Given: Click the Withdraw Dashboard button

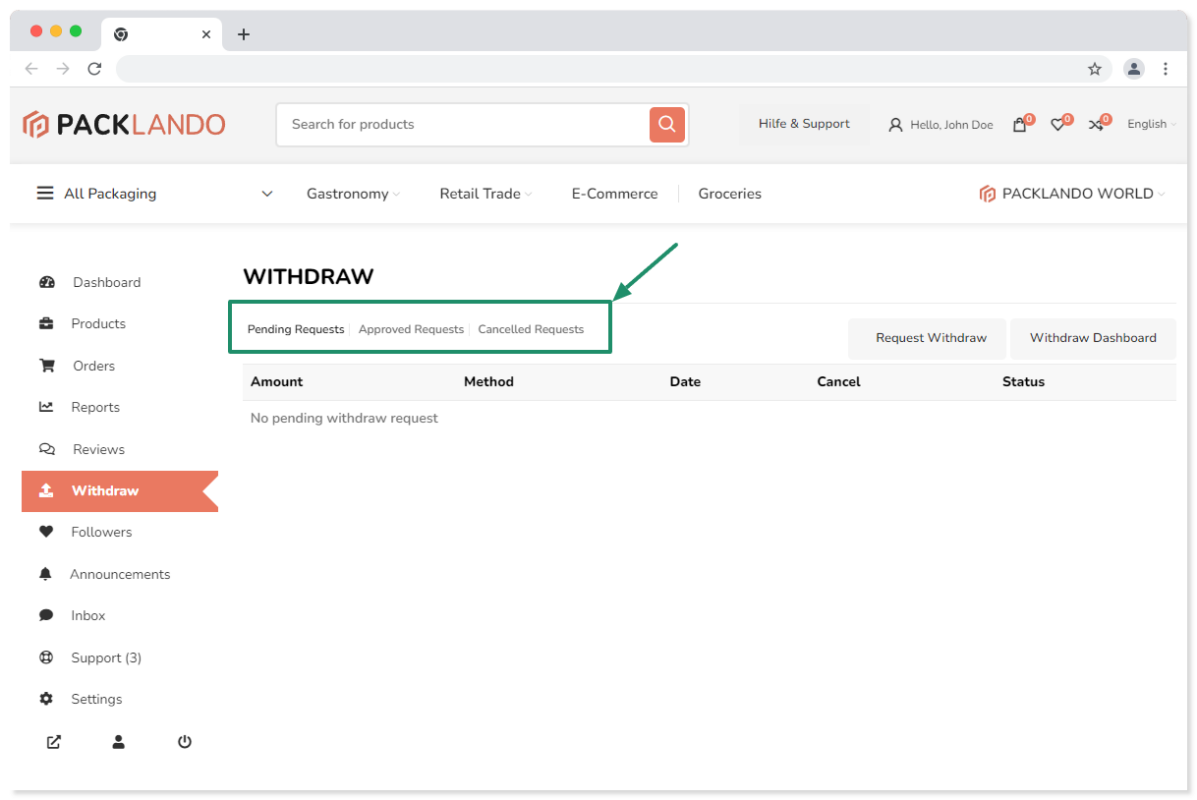Looking at the screenshot, I should pyautogui.click(x=1092, y=338).
